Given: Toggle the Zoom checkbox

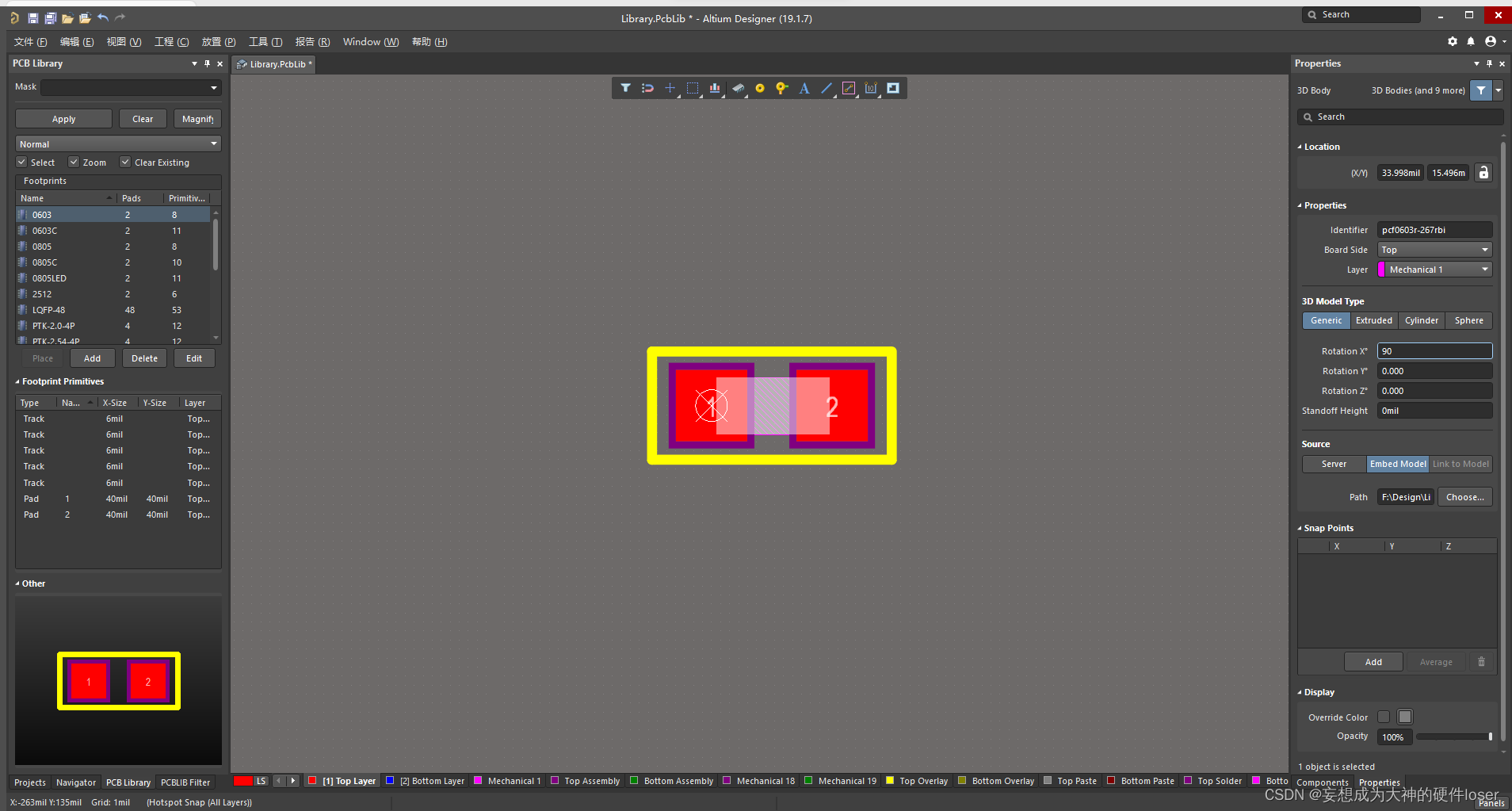Looking at the screenshot, I should point(74,162).
